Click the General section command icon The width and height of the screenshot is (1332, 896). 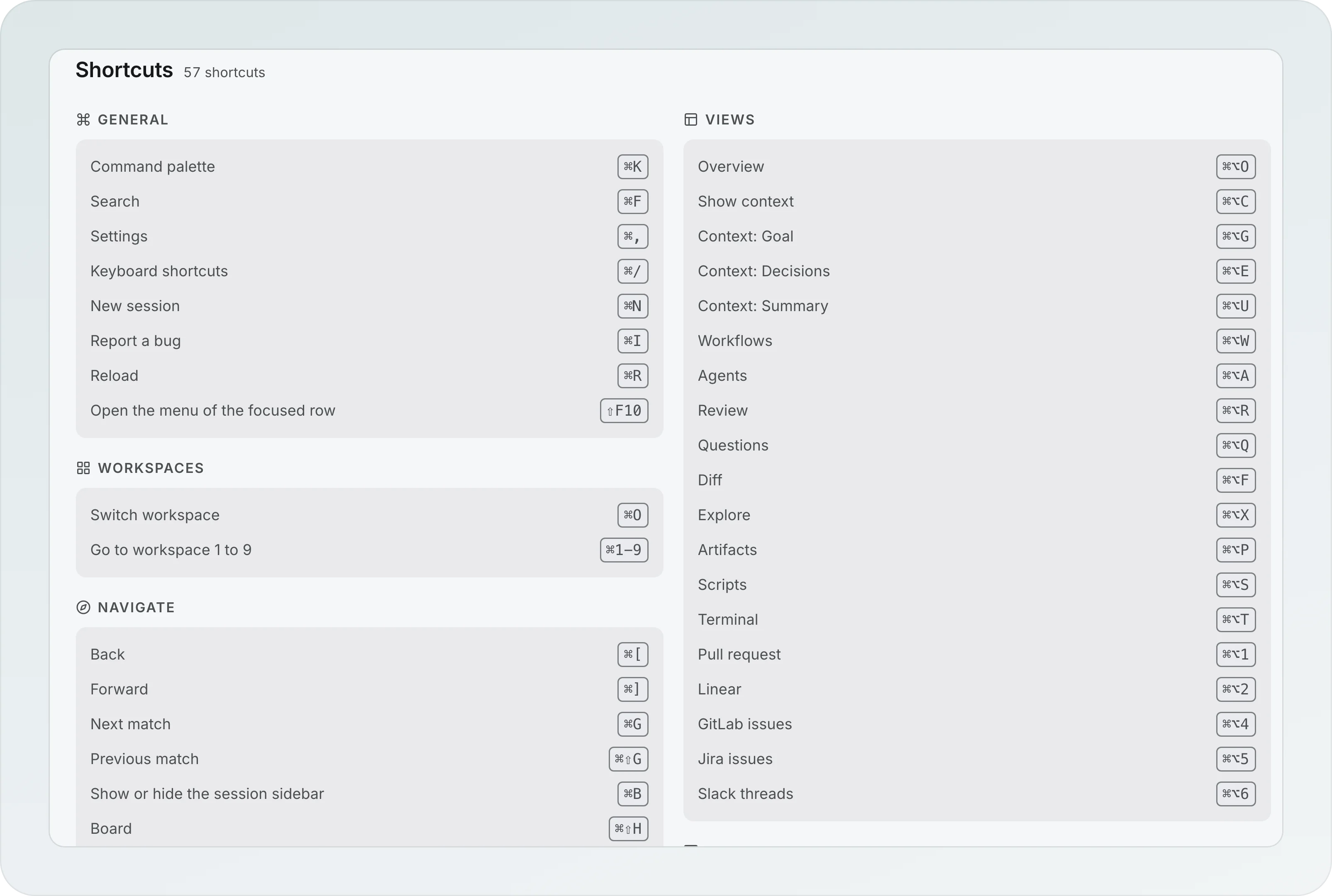point(83,119)
